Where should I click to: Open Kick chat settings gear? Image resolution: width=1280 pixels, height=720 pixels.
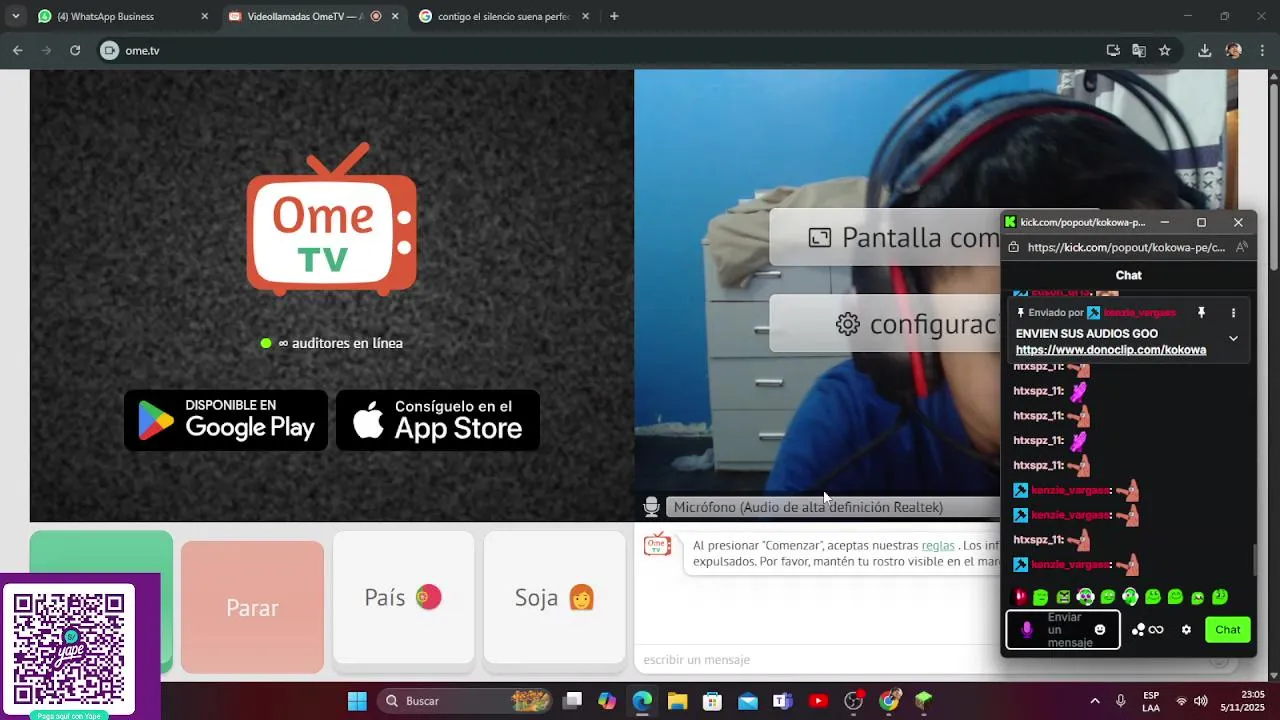[x=1186, y=630]
